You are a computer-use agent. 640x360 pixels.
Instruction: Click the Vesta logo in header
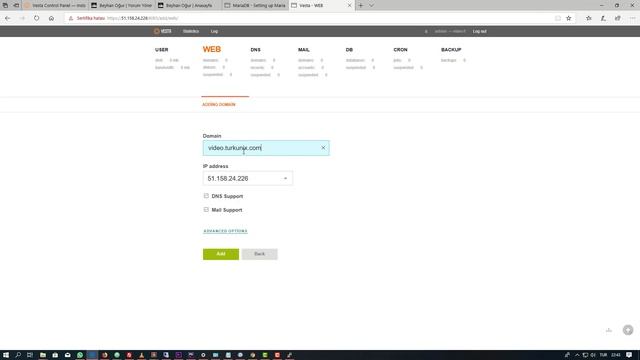point(162,31)
